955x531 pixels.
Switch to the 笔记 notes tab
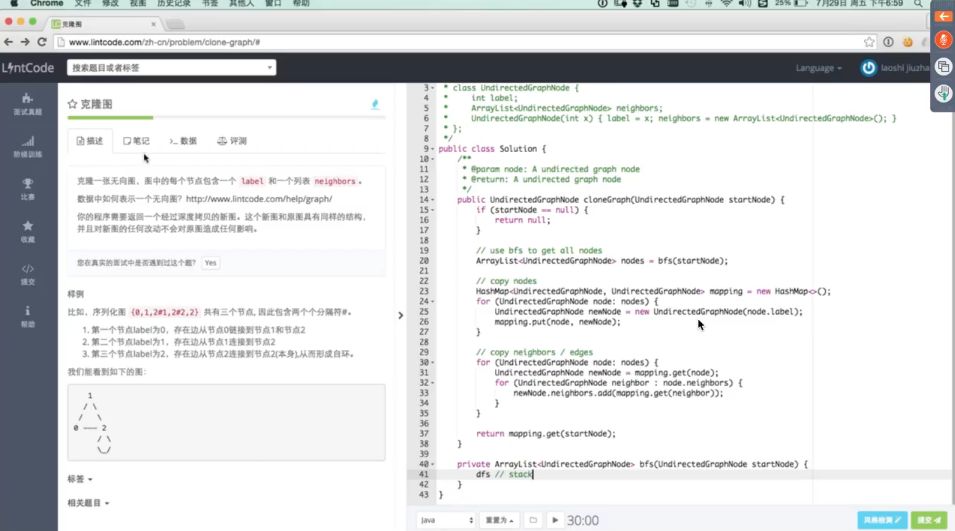tap(136, 141)
